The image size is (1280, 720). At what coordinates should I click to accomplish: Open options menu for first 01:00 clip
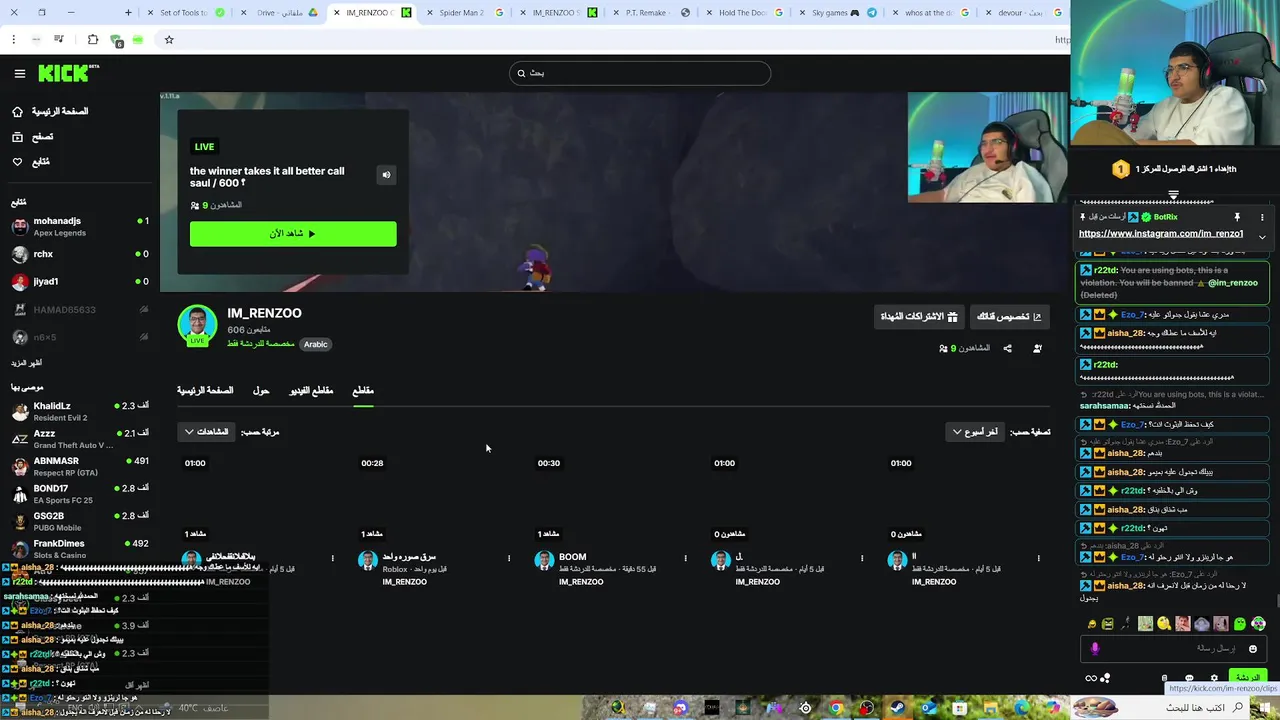(333, 558)
